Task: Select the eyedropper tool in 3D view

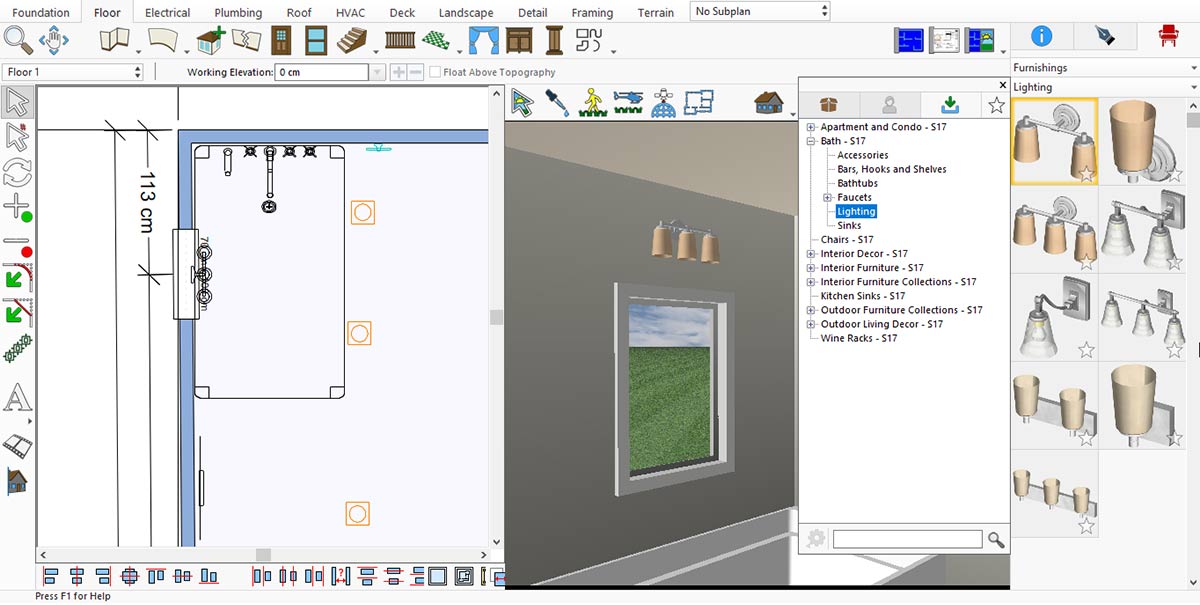Action: tap(556, 102)
